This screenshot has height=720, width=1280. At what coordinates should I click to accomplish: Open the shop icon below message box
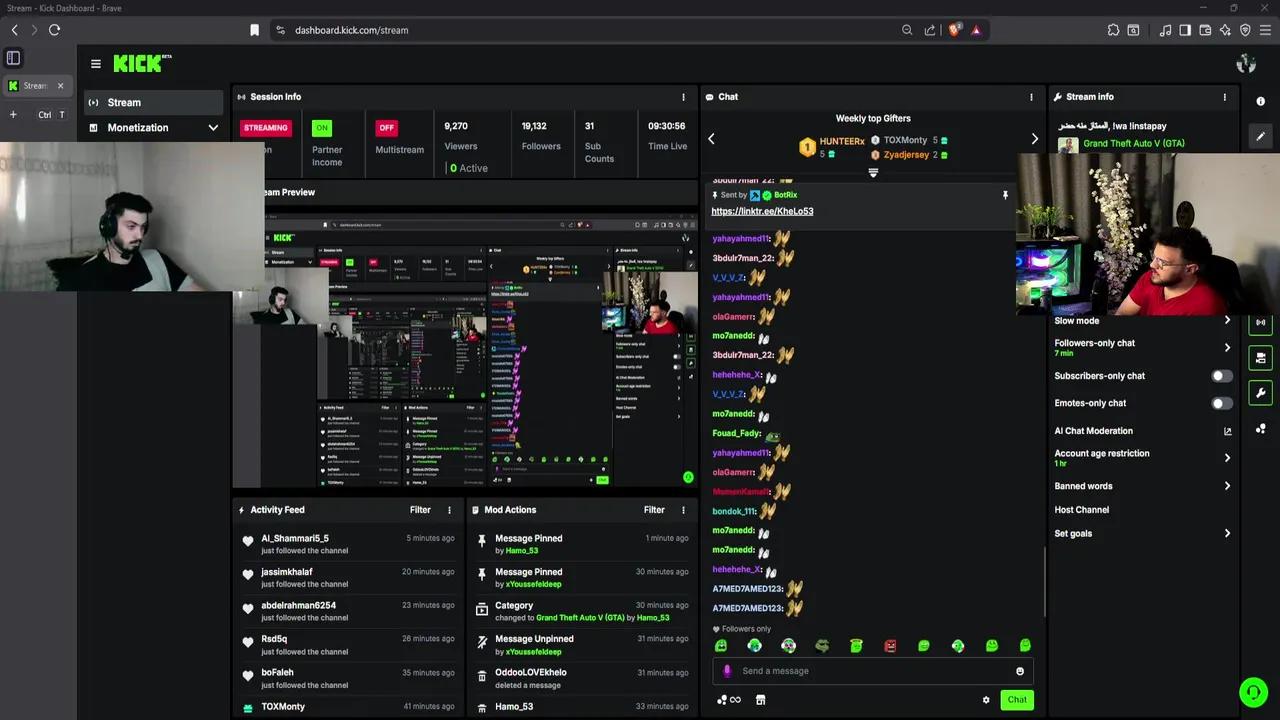pos(760,700)
